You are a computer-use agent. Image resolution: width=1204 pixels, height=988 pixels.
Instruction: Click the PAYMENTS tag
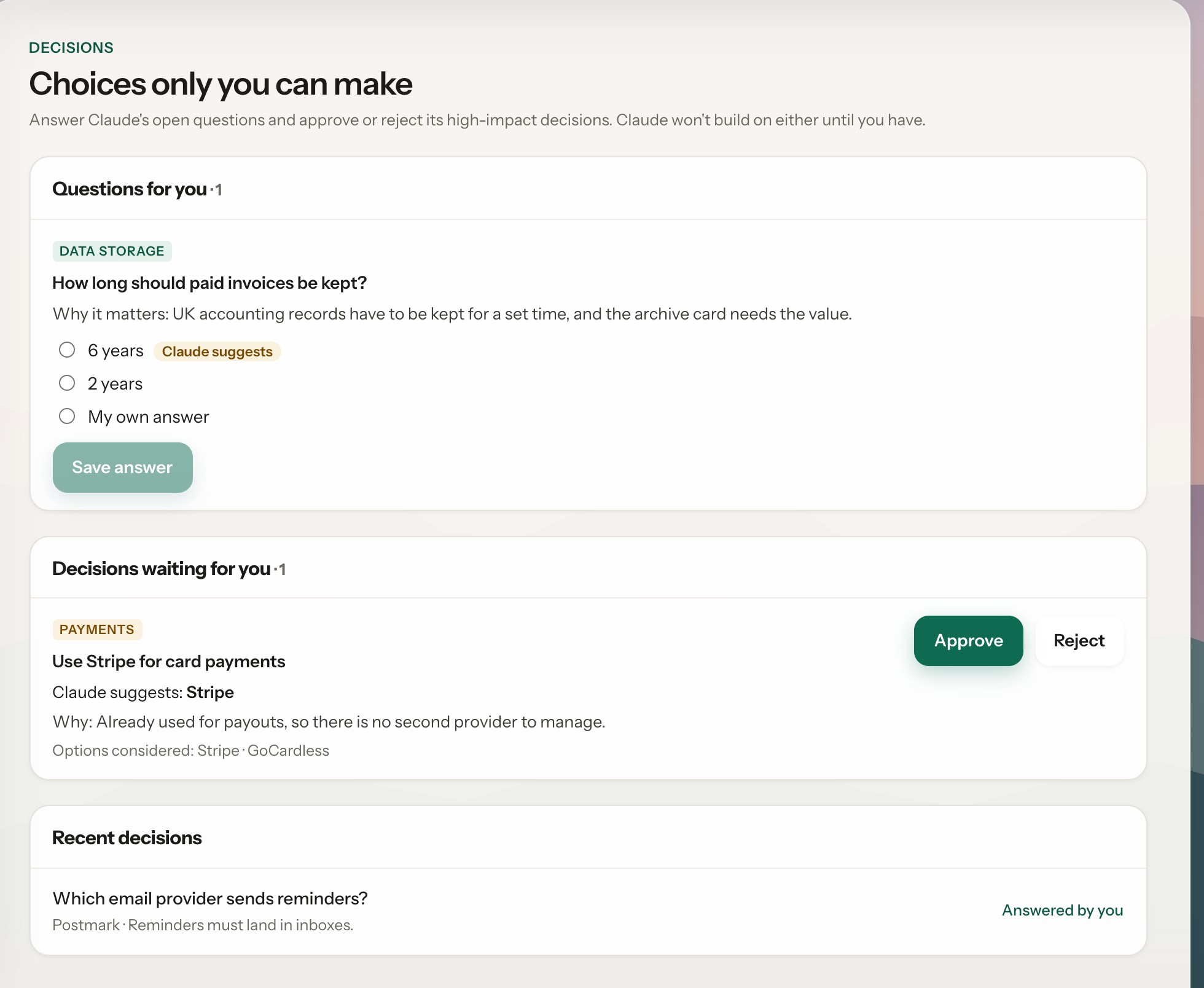point(97,629)
